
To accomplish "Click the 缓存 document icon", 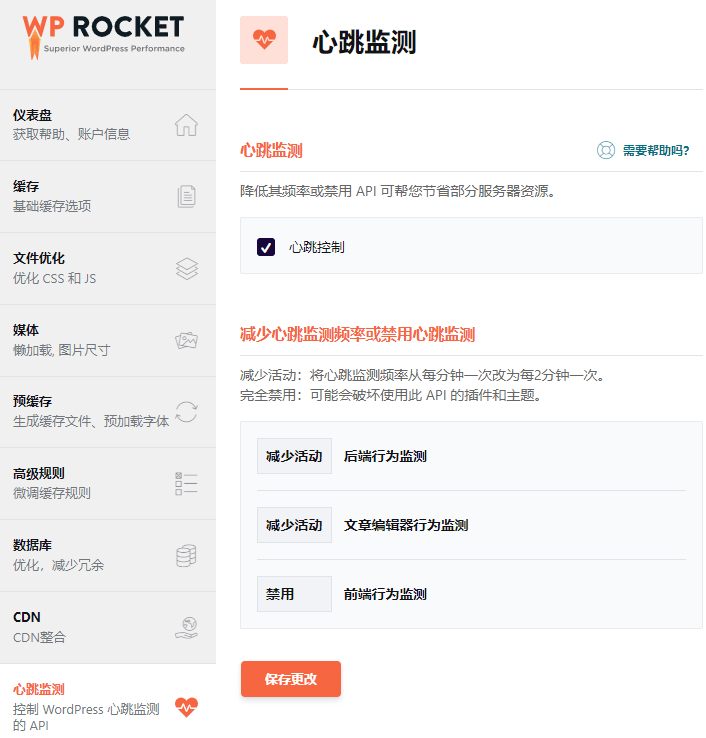I will [186, 197].
